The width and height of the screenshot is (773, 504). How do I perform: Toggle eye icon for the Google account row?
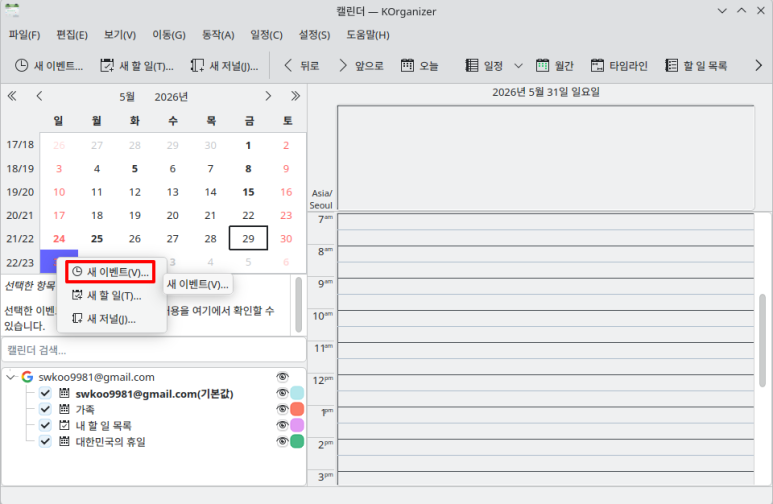[282, 377]
